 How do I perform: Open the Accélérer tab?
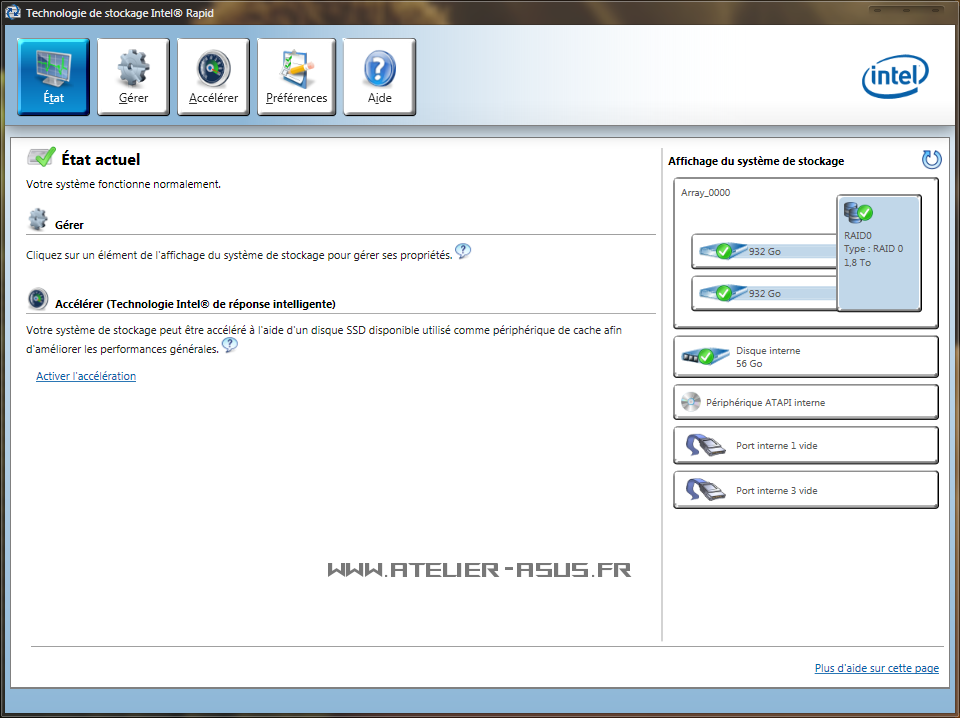[213, 77]
